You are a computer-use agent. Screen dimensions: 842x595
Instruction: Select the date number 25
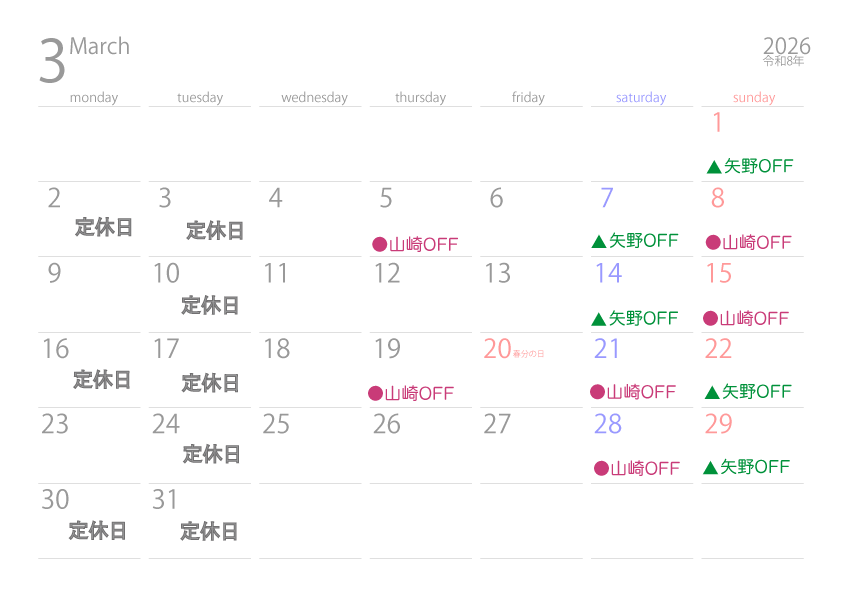[x=276, y=424]
